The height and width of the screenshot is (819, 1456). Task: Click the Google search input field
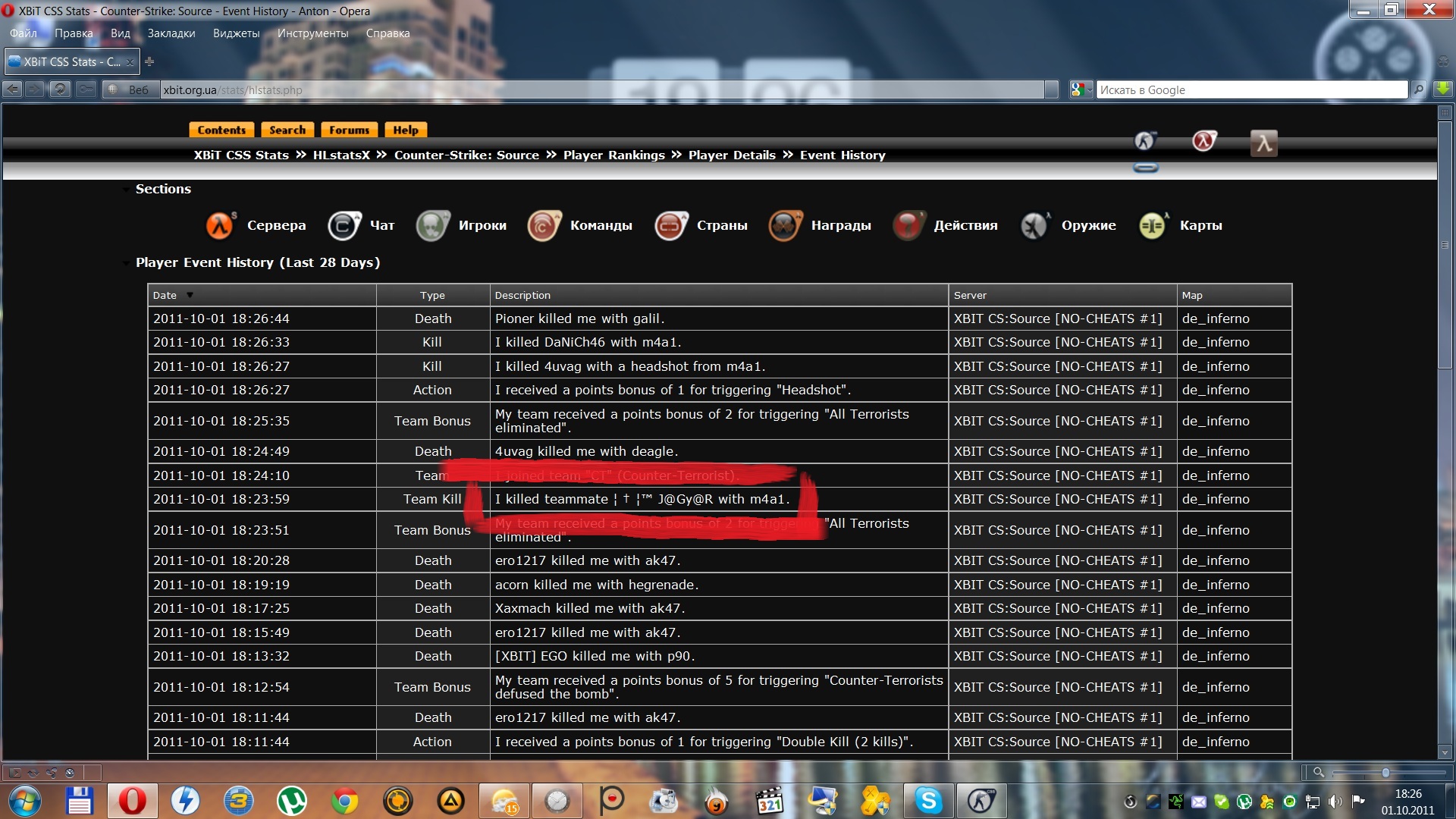pyautogui.click(x=1251, y=89)
